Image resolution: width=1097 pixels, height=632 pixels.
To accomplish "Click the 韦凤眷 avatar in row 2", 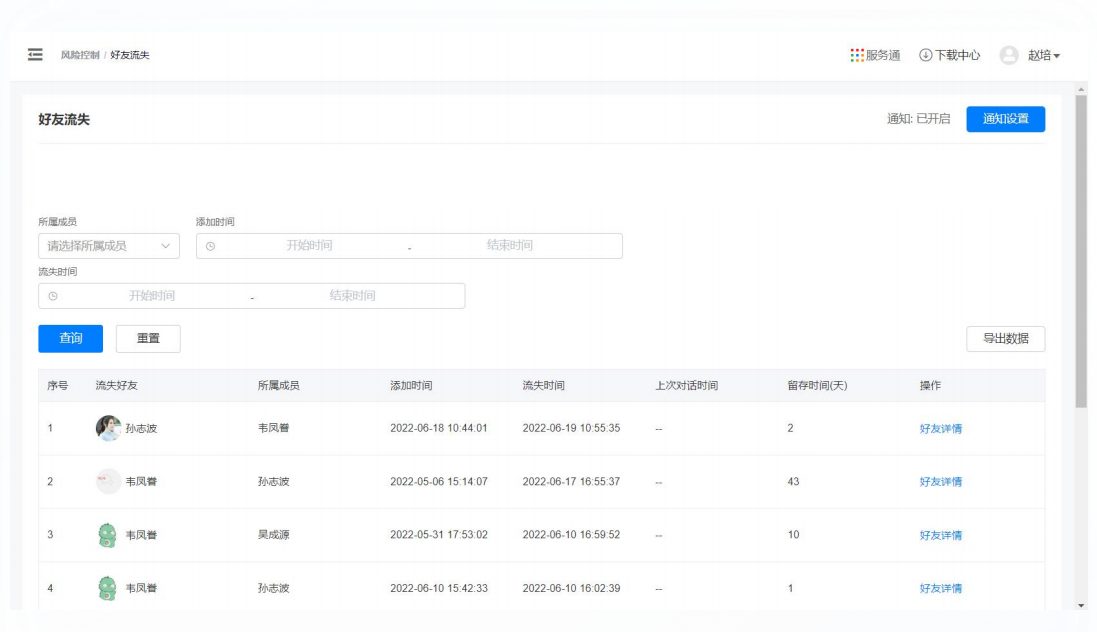I will [108, 481].
